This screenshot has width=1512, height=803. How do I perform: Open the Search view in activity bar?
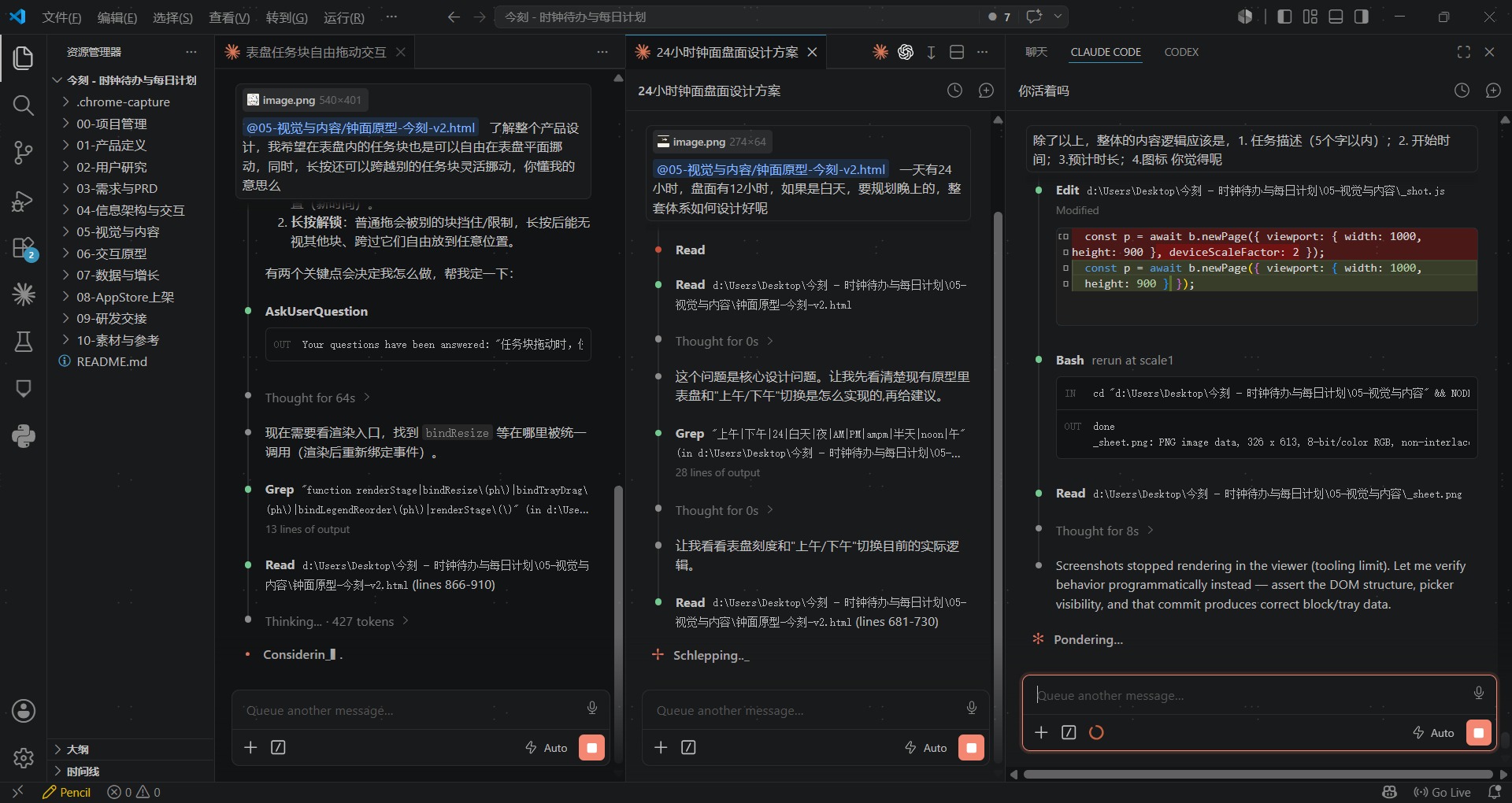(24, 105)
